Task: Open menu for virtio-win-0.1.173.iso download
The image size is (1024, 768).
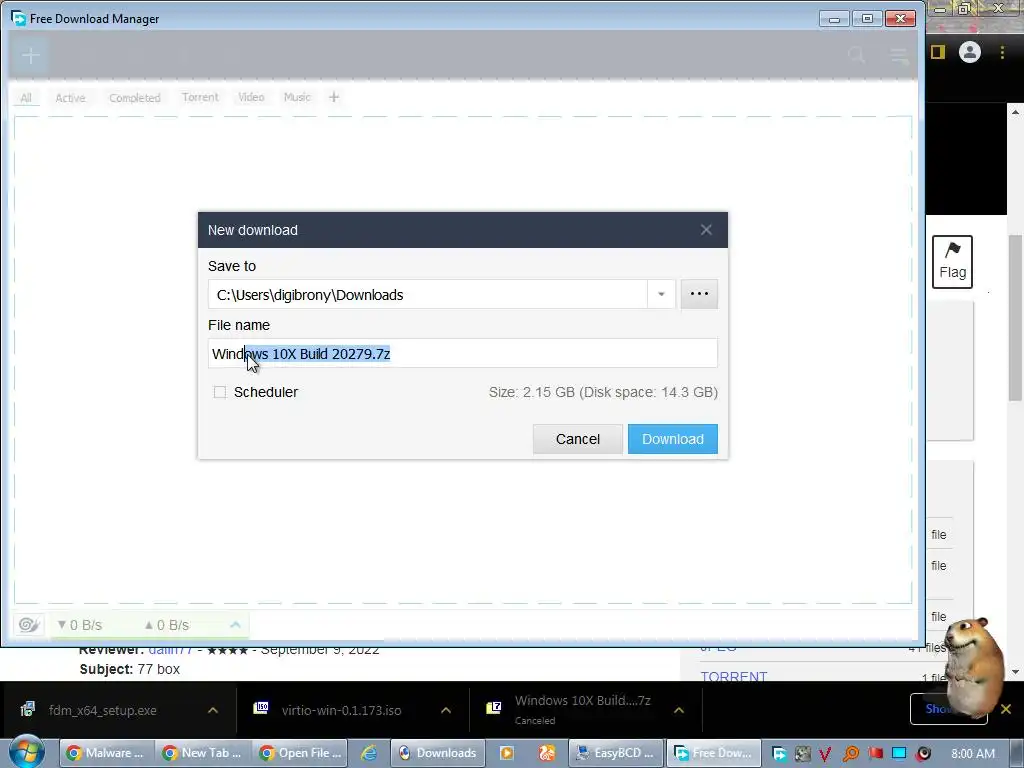Action: [445, 710]
